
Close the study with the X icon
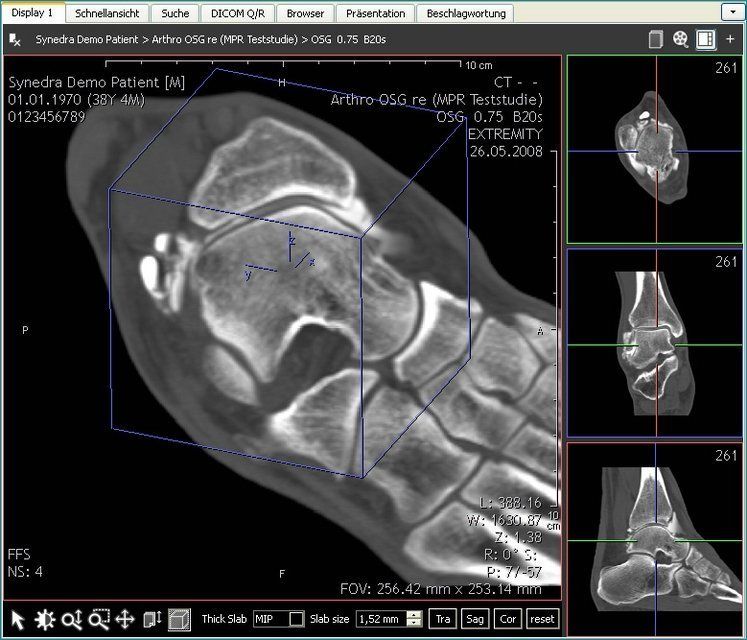(15, 40)
